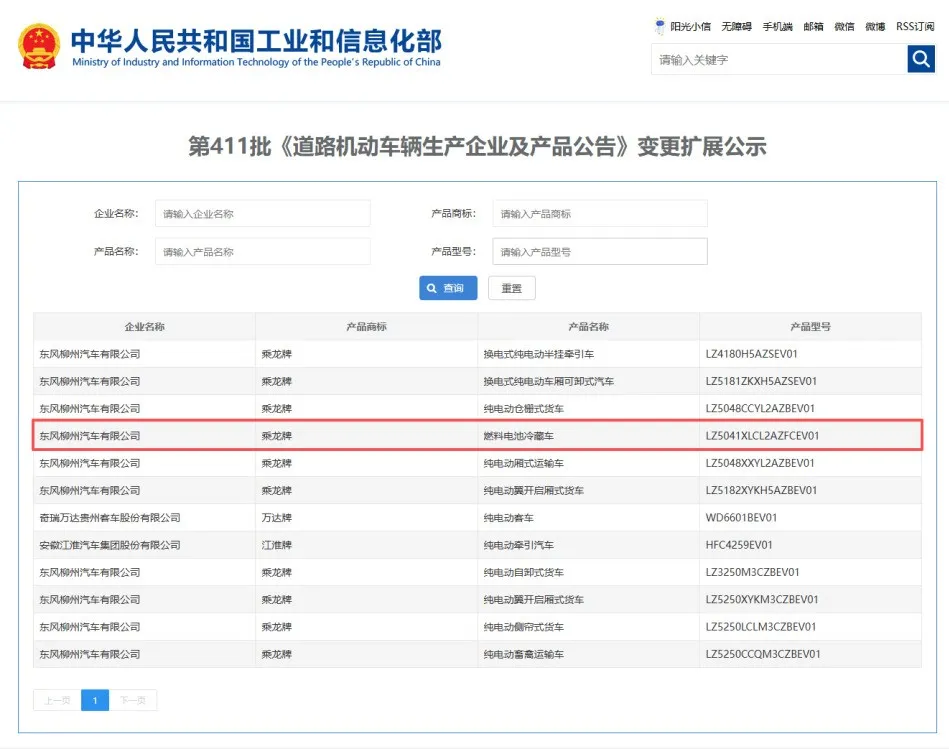Image resolution: width=949 pixels, height=749 pixels.
Task: Click the 纯电动牵引汽车 product name
Action: 519,545
